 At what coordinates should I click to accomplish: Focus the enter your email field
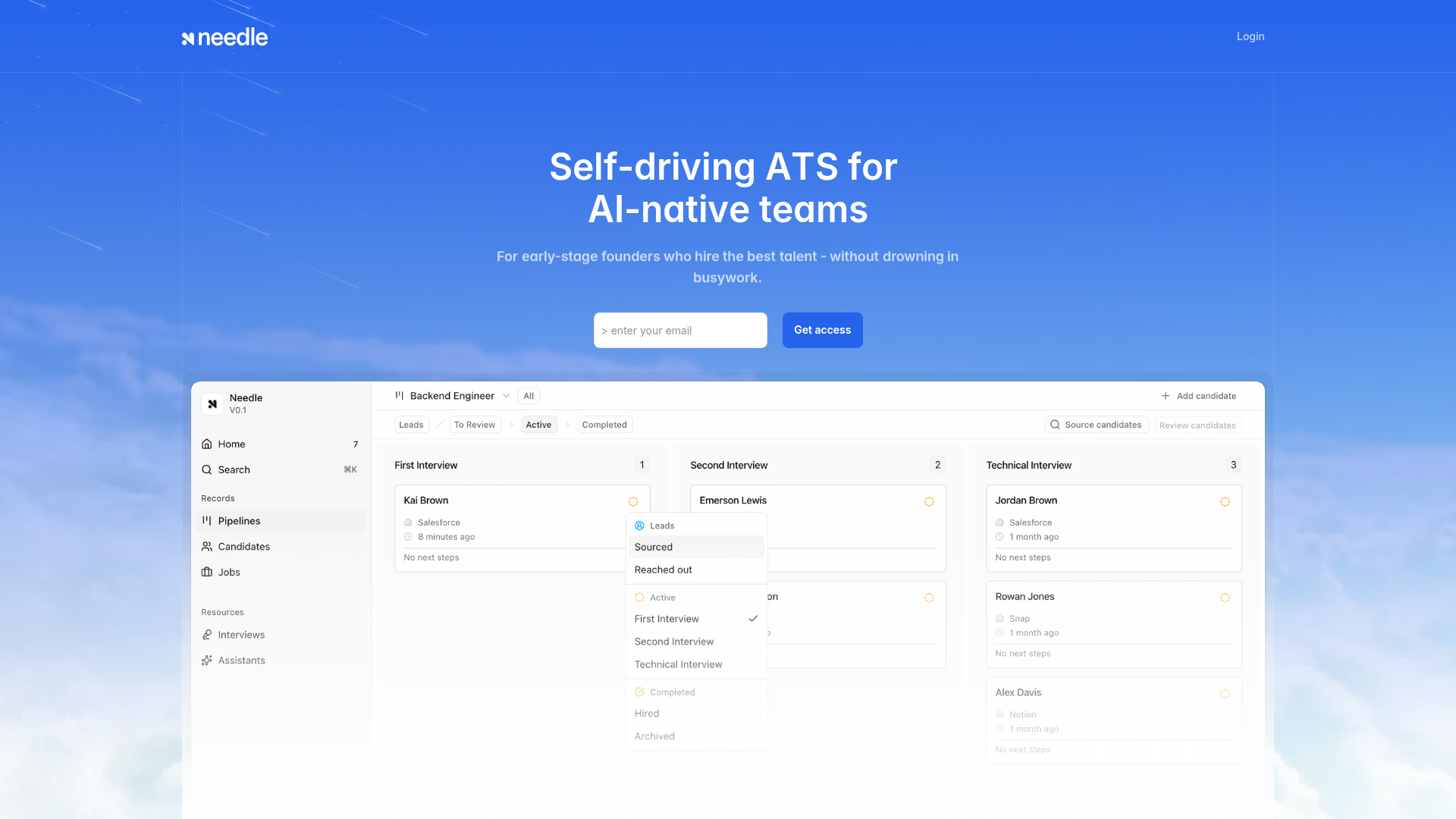pyautogui.click(x=680, y=331)
